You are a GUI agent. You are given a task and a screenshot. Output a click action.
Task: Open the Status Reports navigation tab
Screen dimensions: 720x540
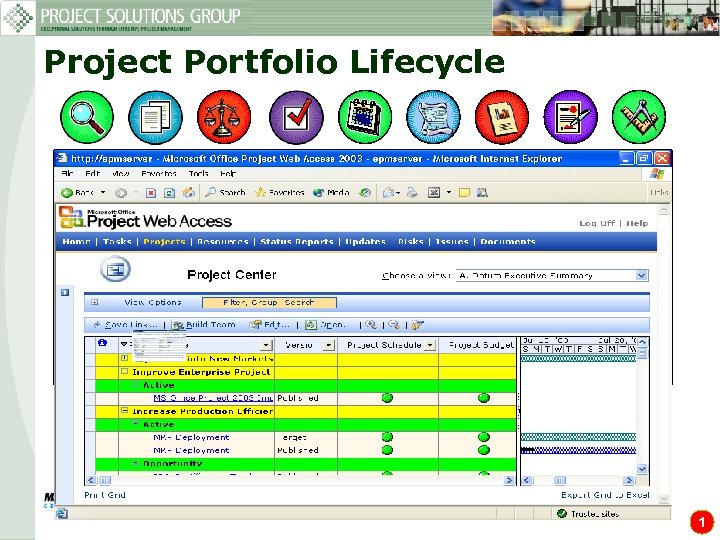pos(297,242)
